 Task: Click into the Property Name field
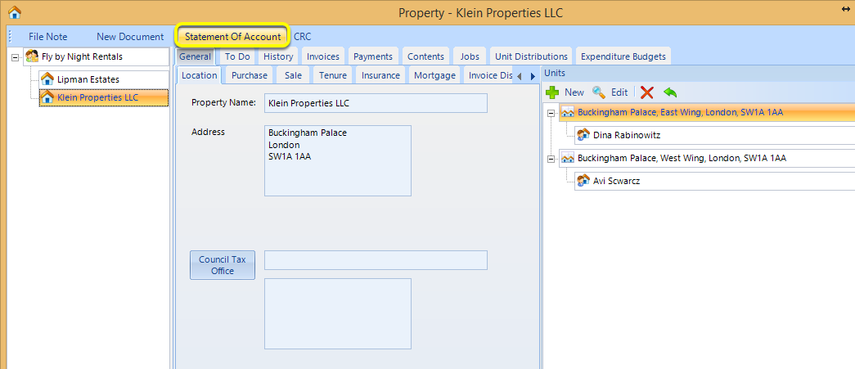pyautogui.click(x=376, y=103)
